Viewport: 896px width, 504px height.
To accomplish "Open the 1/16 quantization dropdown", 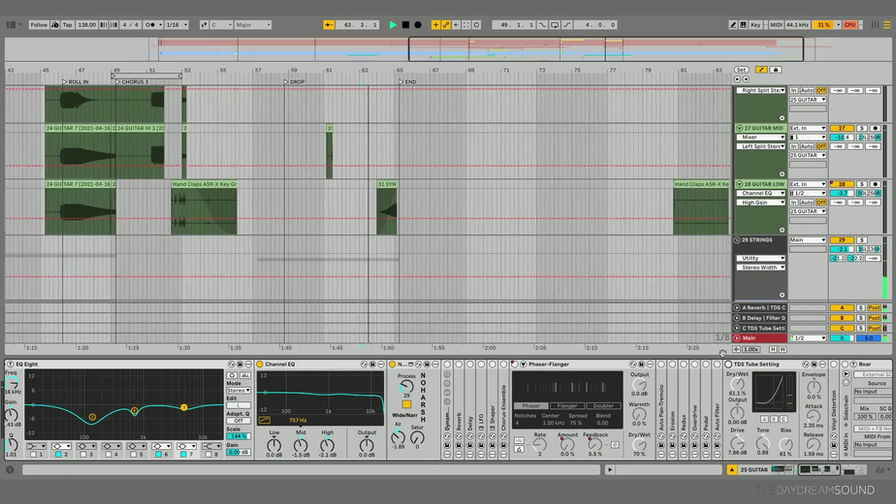I will point(176,25).
